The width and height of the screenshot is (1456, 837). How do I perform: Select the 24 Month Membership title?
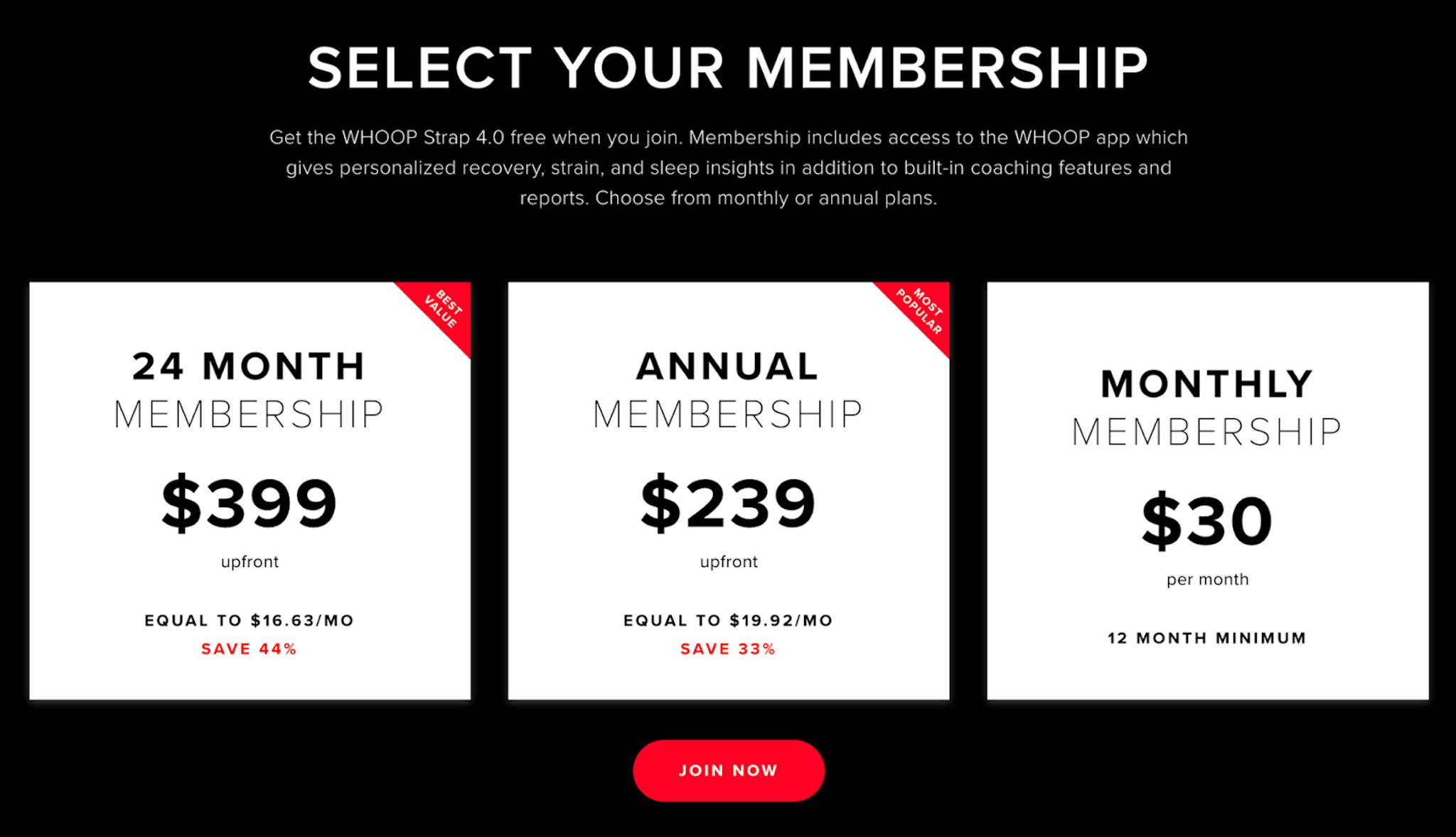249,389
